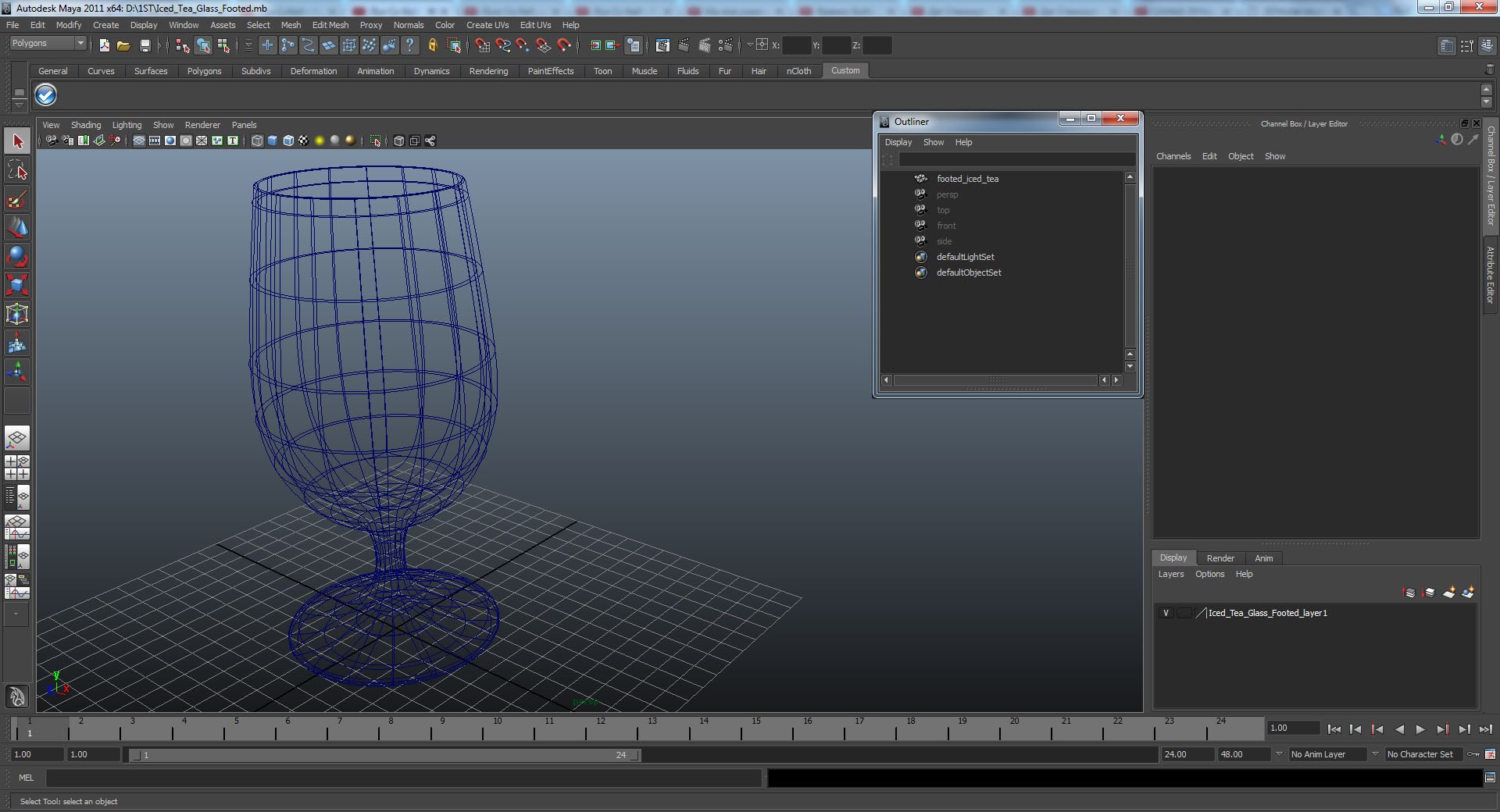
Task: Select the Soft Modification tool
Action: coord(17,343)
